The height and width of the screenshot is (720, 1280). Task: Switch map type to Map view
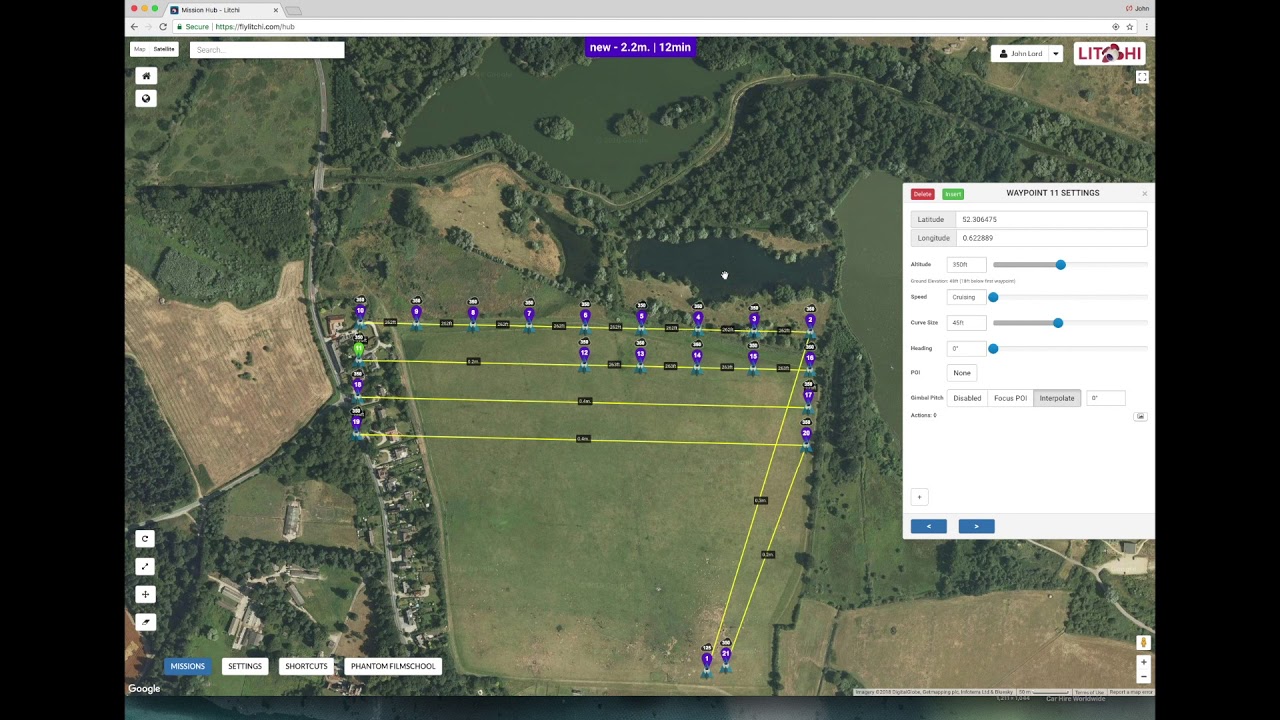click(x=140, y=49)
